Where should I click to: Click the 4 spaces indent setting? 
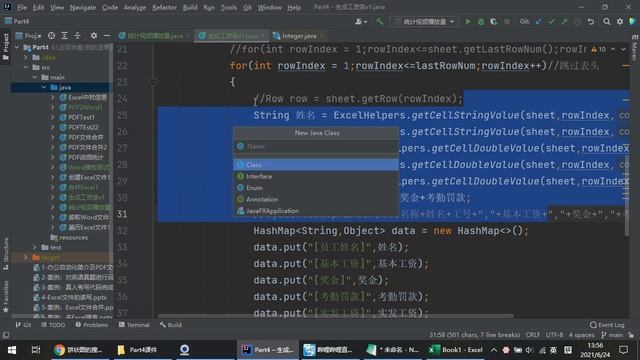[x=581, y=335]
